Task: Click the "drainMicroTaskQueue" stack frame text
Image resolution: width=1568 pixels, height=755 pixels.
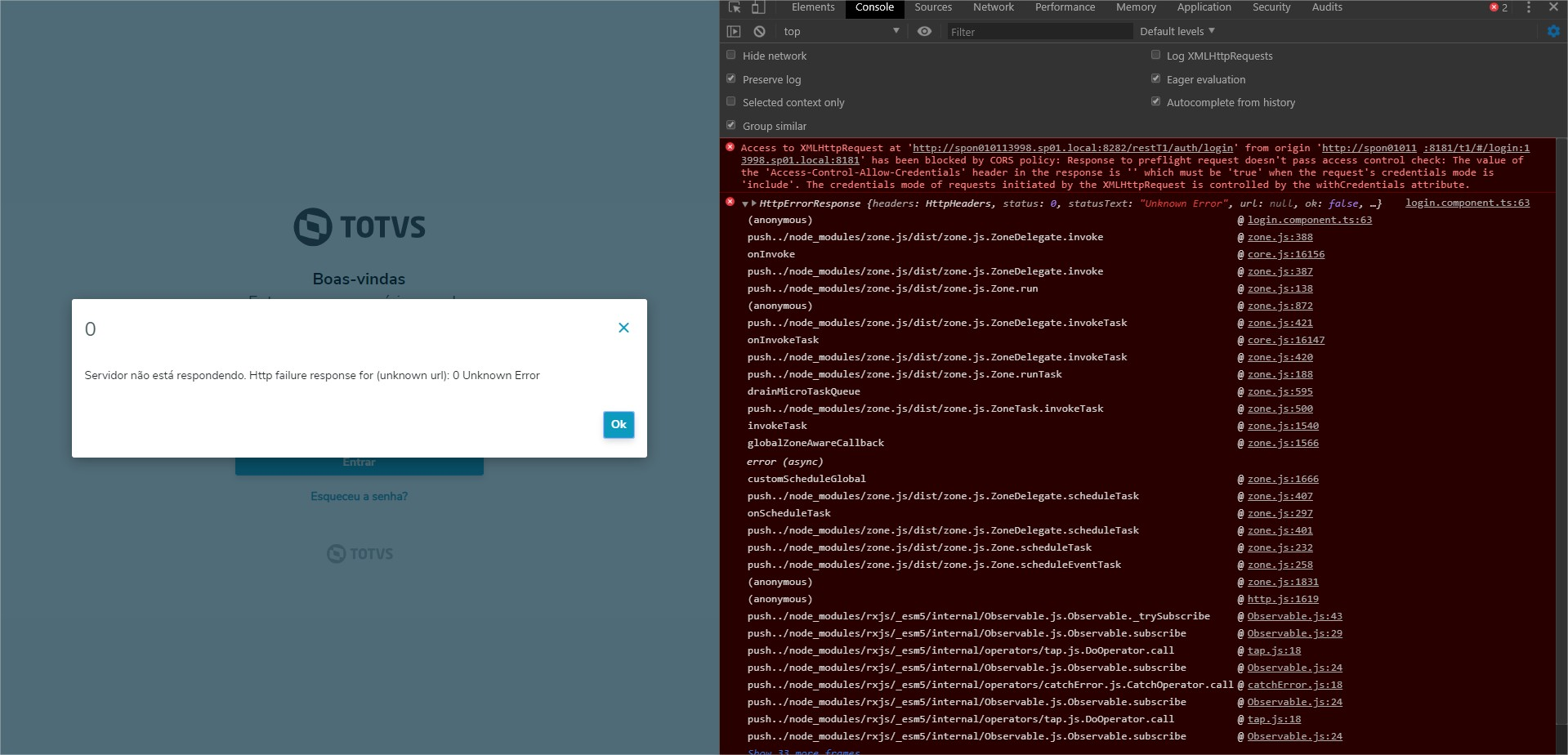Action: click(803, 391)
